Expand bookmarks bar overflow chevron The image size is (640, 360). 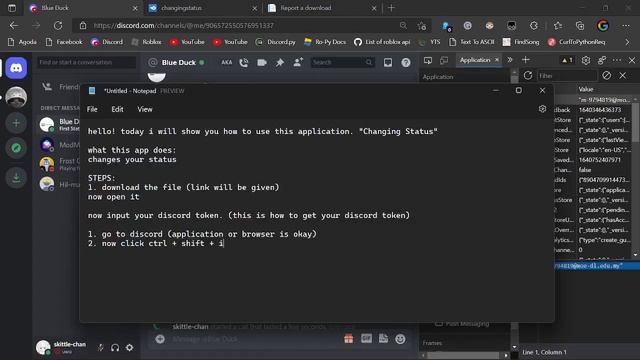tap(627, 42)
